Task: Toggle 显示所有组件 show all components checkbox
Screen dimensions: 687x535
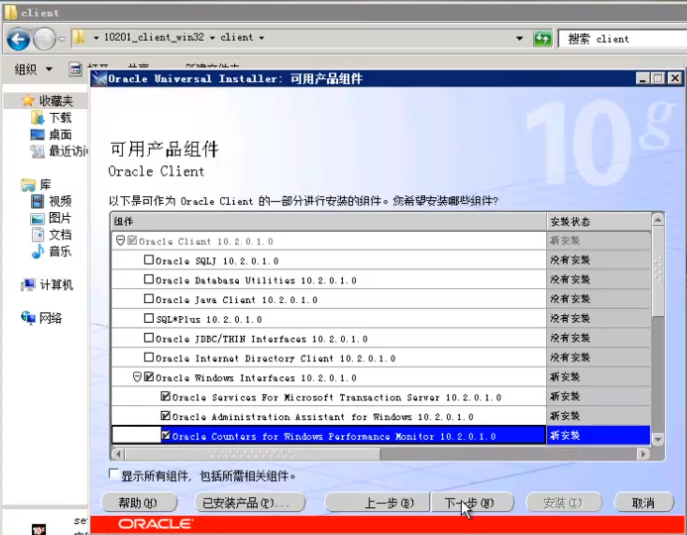Action: pyautogui.click(x=114, y=474)
